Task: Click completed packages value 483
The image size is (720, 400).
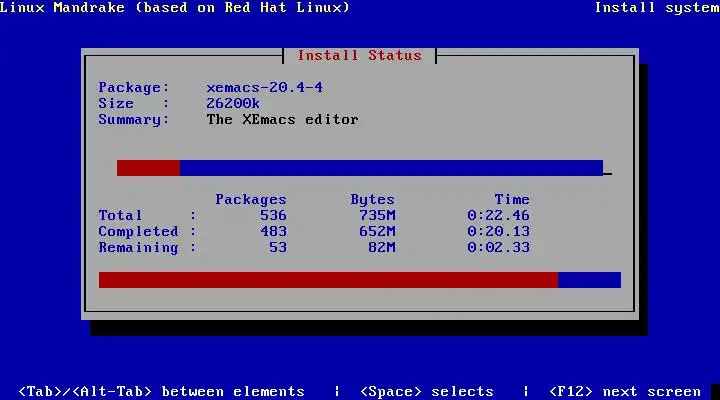Action: tap(273, 231)
